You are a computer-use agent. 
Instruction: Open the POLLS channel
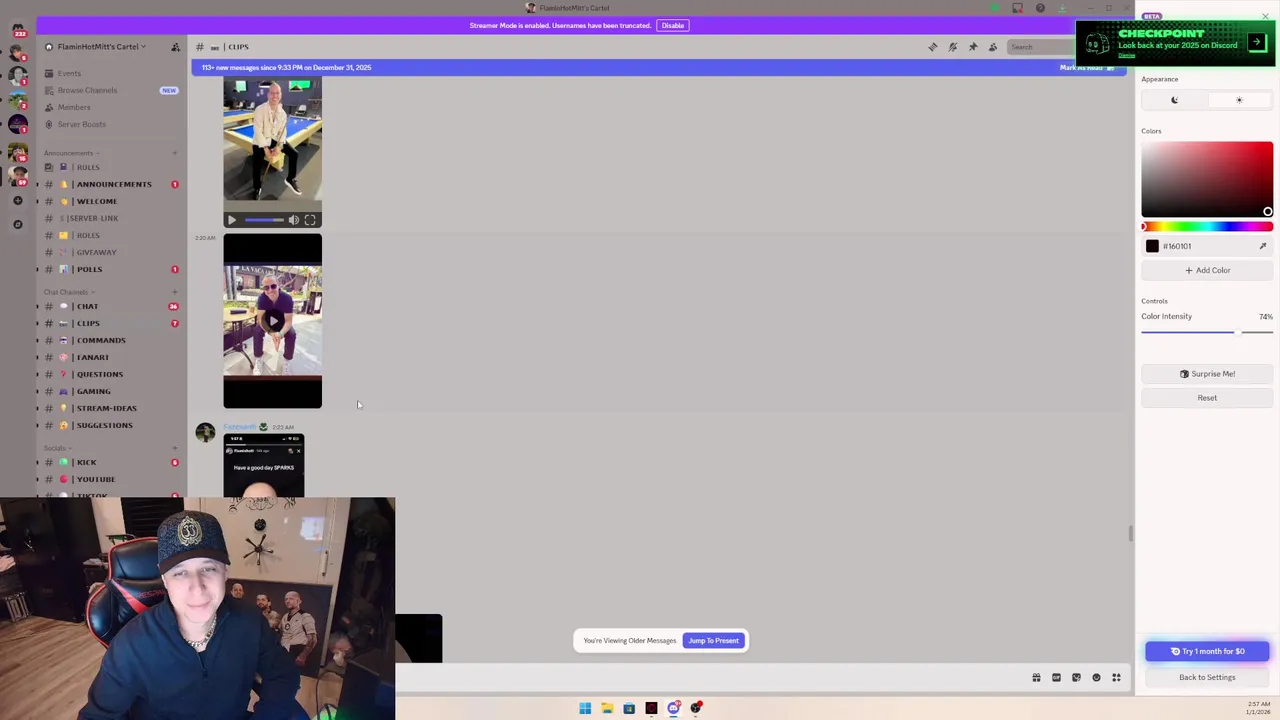point(110,269)
